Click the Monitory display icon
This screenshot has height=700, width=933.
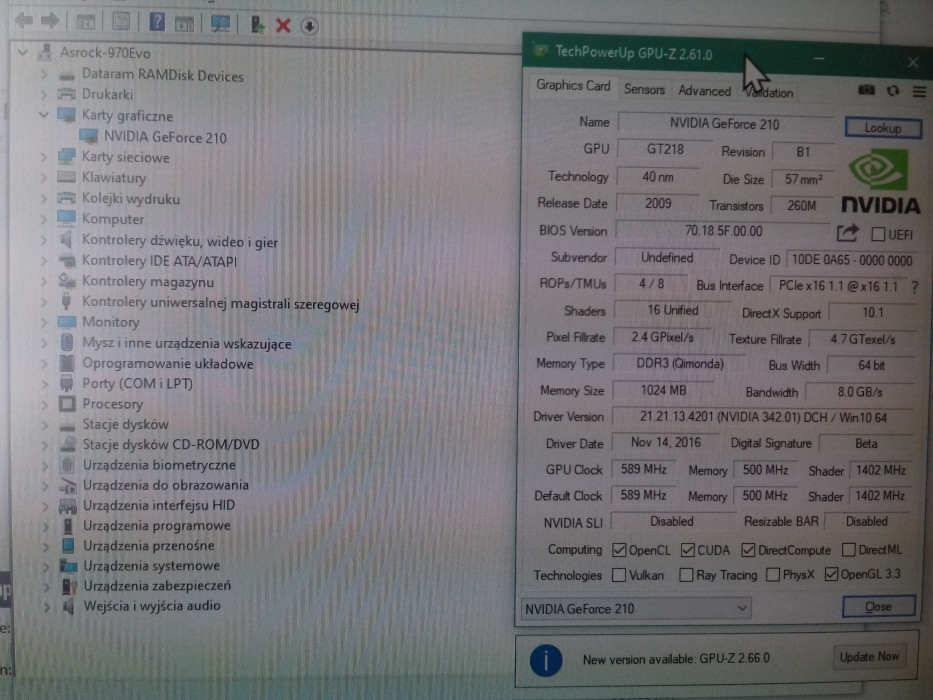67,321
